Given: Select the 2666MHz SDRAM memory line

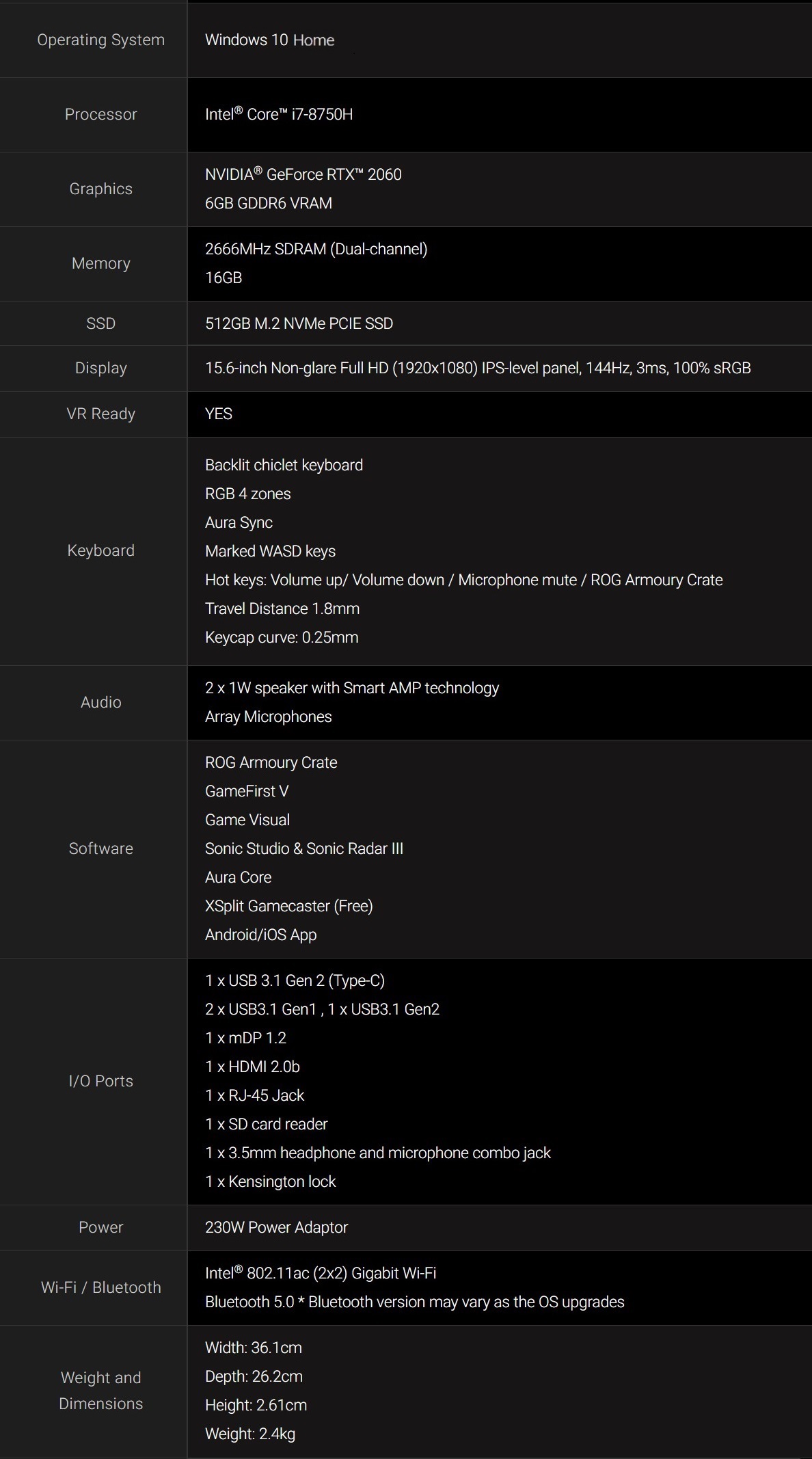Looking at the screenshot, I should click(x=316, y=249).
